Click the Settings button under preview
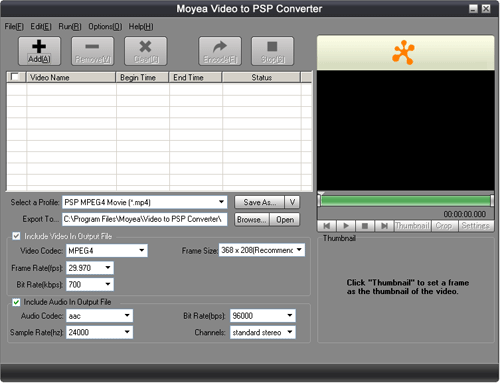The height and width of the screenshot is (383, 500). (476, 226)
